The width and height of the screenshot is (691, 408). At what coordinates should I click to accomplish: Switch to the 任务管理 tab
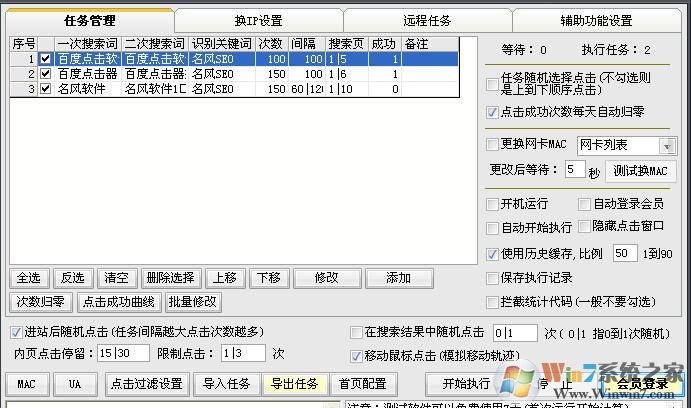(x=90, y=20)
